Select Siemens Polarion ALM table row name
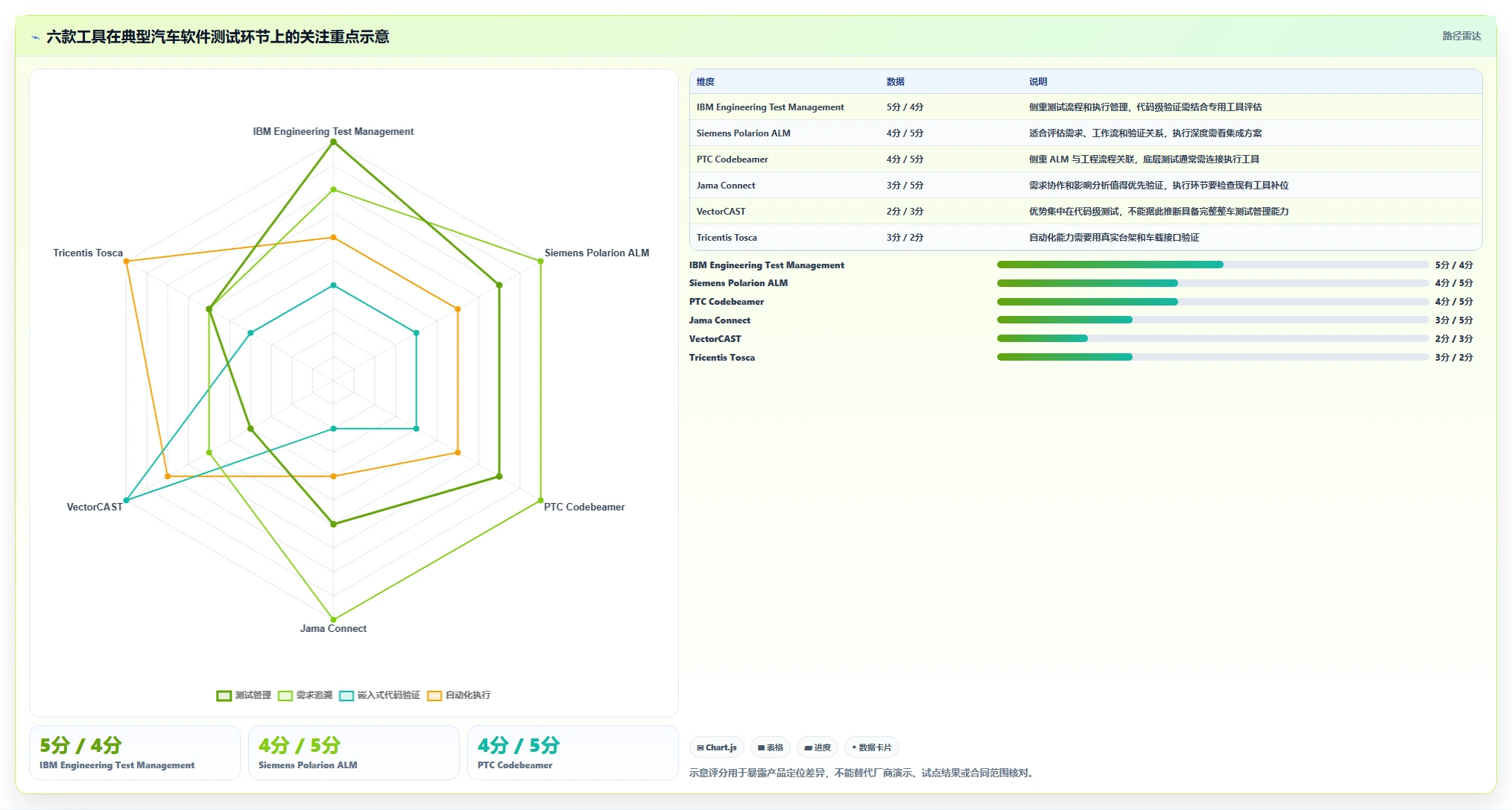Image resolution: width=1512 pixels, height=810 pixels. click(x=743, y=133)
